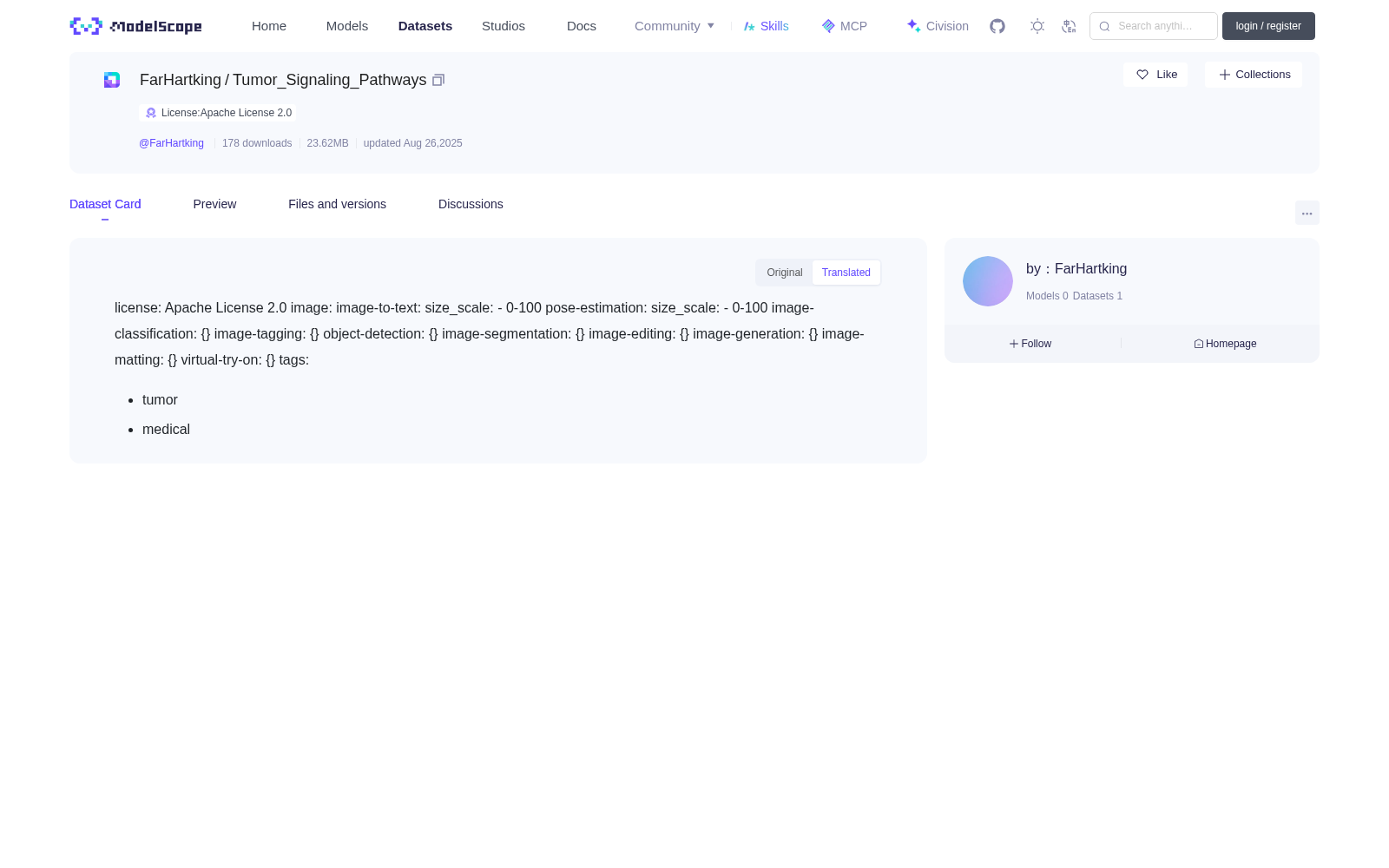Image resolution: width=1389 pixels, height=868 pixels.
Task: Click the 'tumor' tag bullet
Action: coord(160,400)
